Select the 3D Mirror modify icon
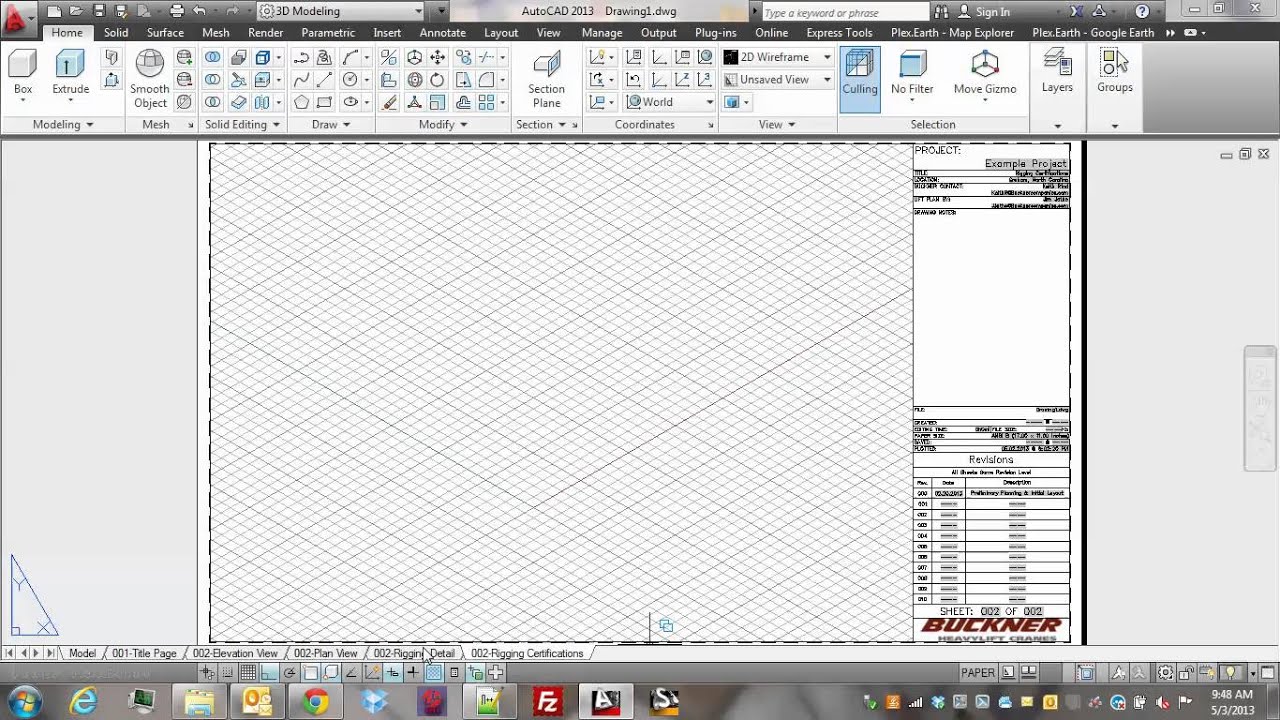This screenshot has height=720, width=1280. coord(389,57)
